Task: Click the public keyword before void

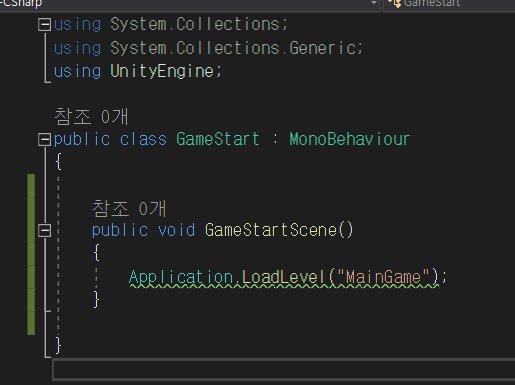Action: click(x=120, y=230)
